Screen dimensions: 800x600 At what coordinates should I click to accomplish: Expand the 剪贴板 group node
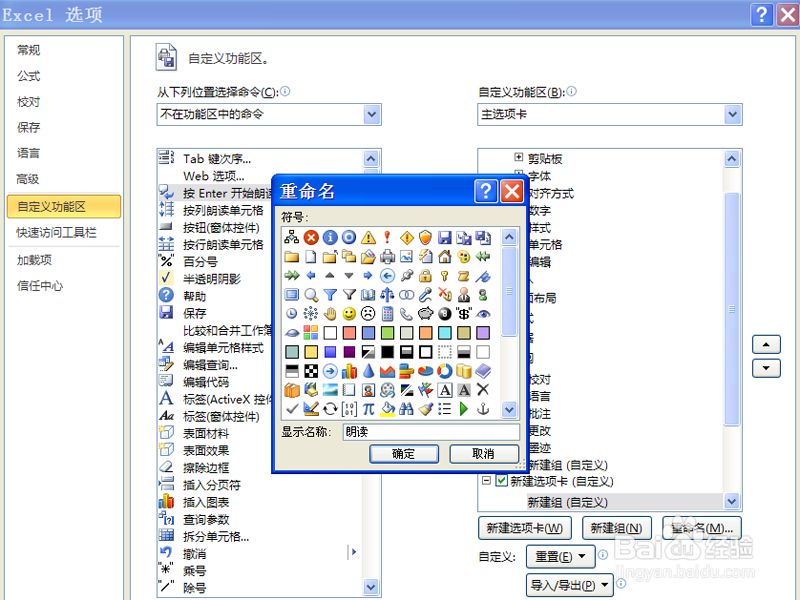click(519, 157)
